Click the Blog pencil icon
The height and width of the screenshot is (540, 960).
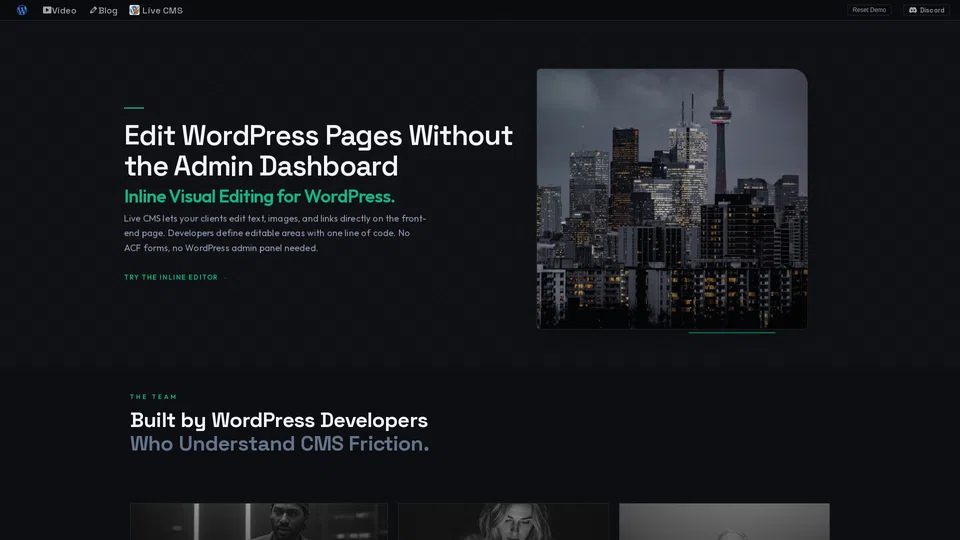pyautogui.click(x=93, y=10)
